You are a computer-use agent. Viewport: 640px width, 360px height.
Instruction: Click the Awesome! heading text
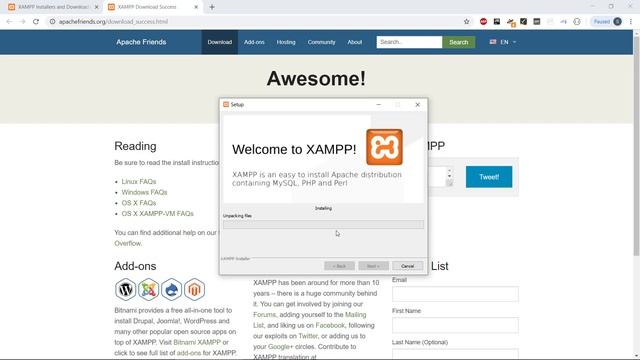coord(316,78)
